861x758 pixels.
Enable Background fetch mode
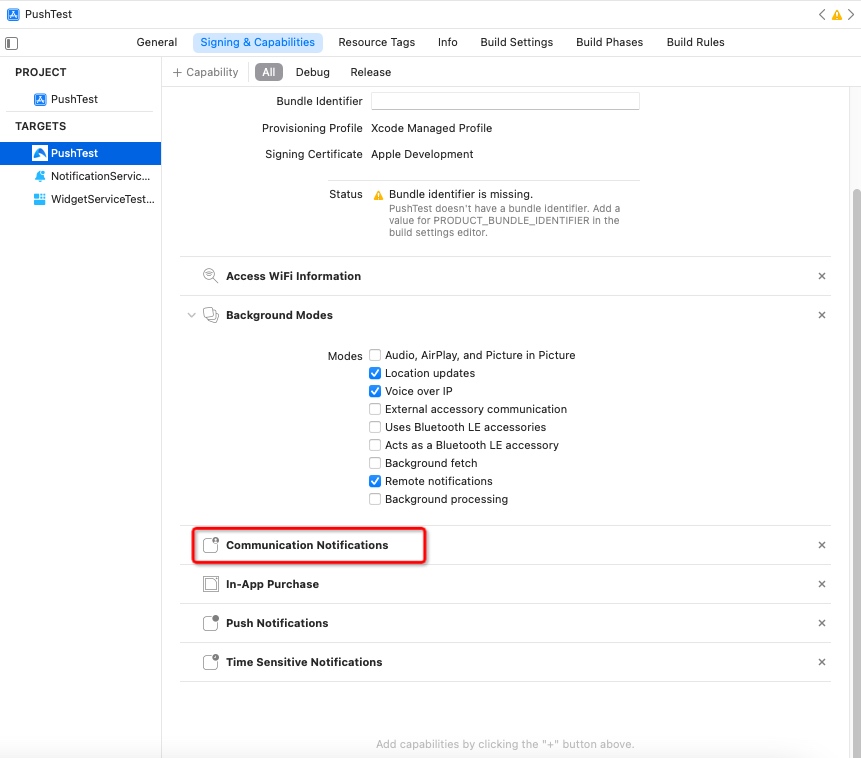click(x=375, y=463)
